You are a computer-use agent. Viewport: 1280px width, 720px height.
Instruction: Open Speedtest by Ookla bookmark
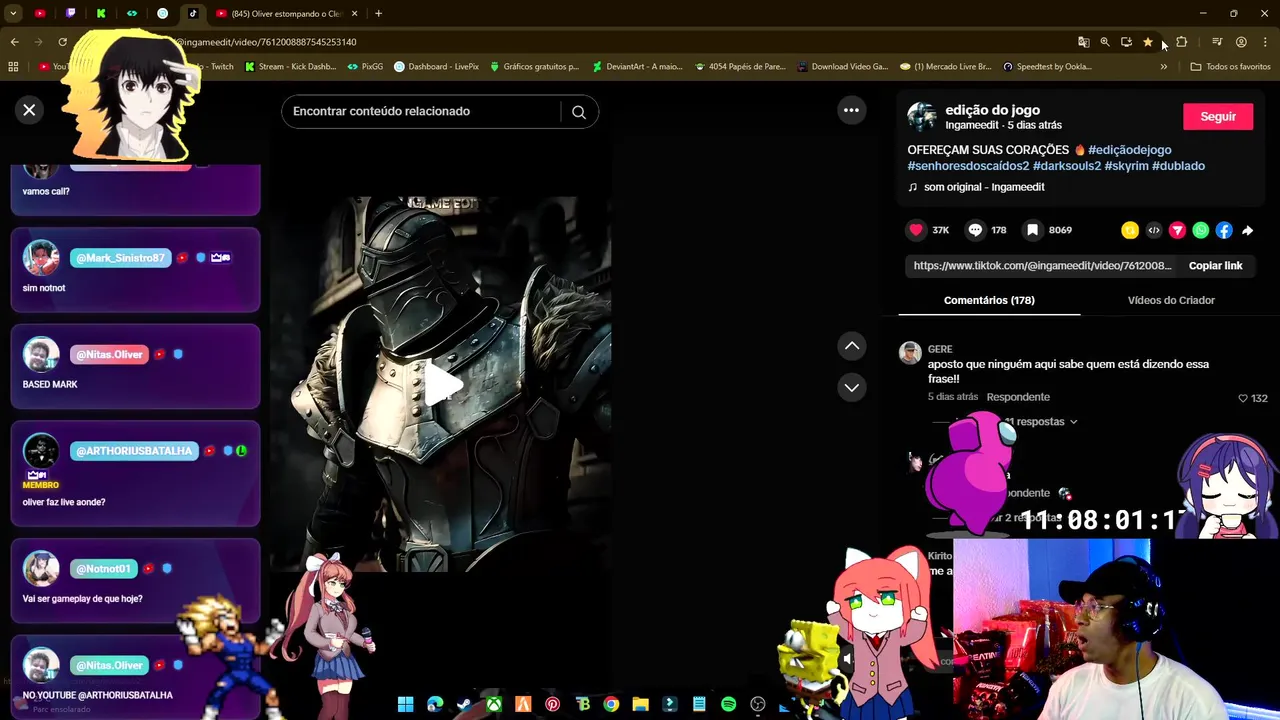(x=1047, y=67)
